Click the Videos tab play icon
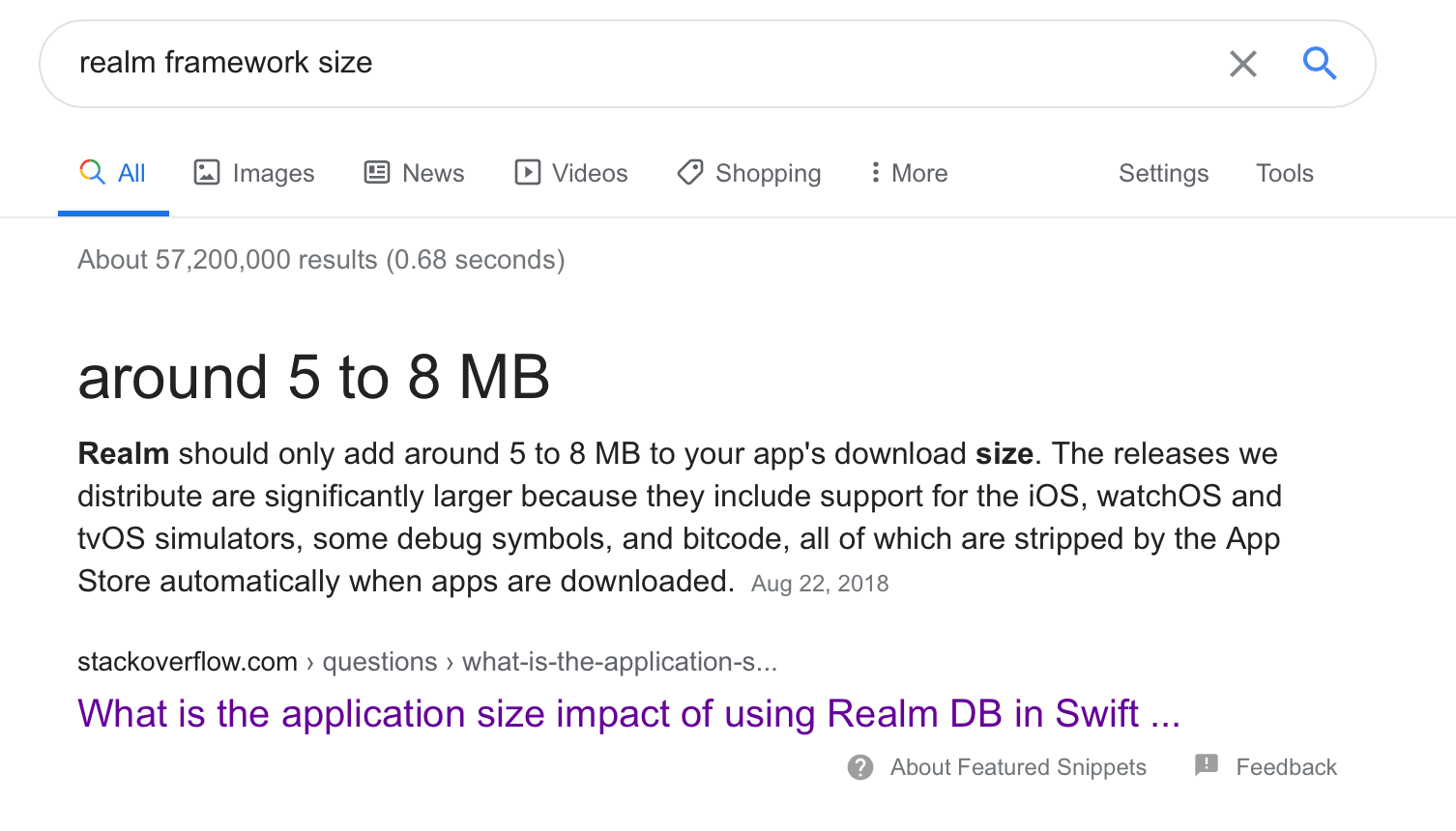The width and height of the screenshot is (1456, 831). 527,172
